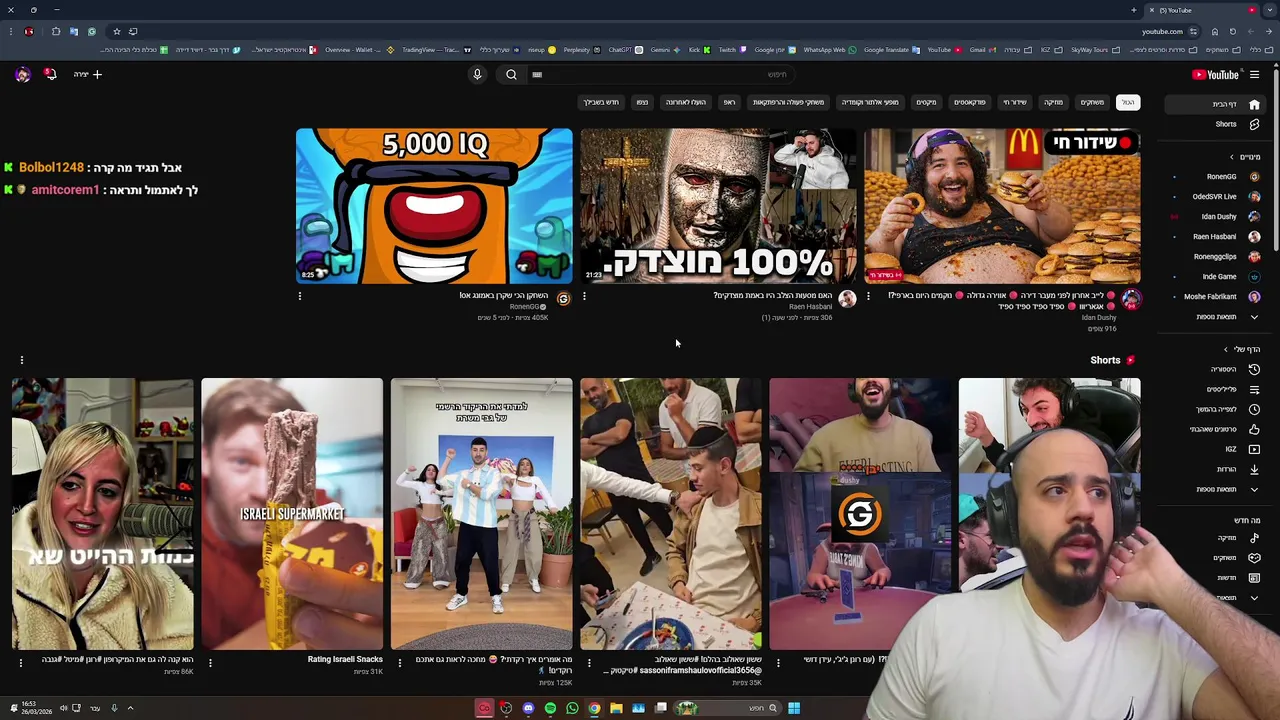Screen dimensions: 1280x720
Task: Select the Music (מוזיקה) filter chip
Action: tap(1053, 102)
